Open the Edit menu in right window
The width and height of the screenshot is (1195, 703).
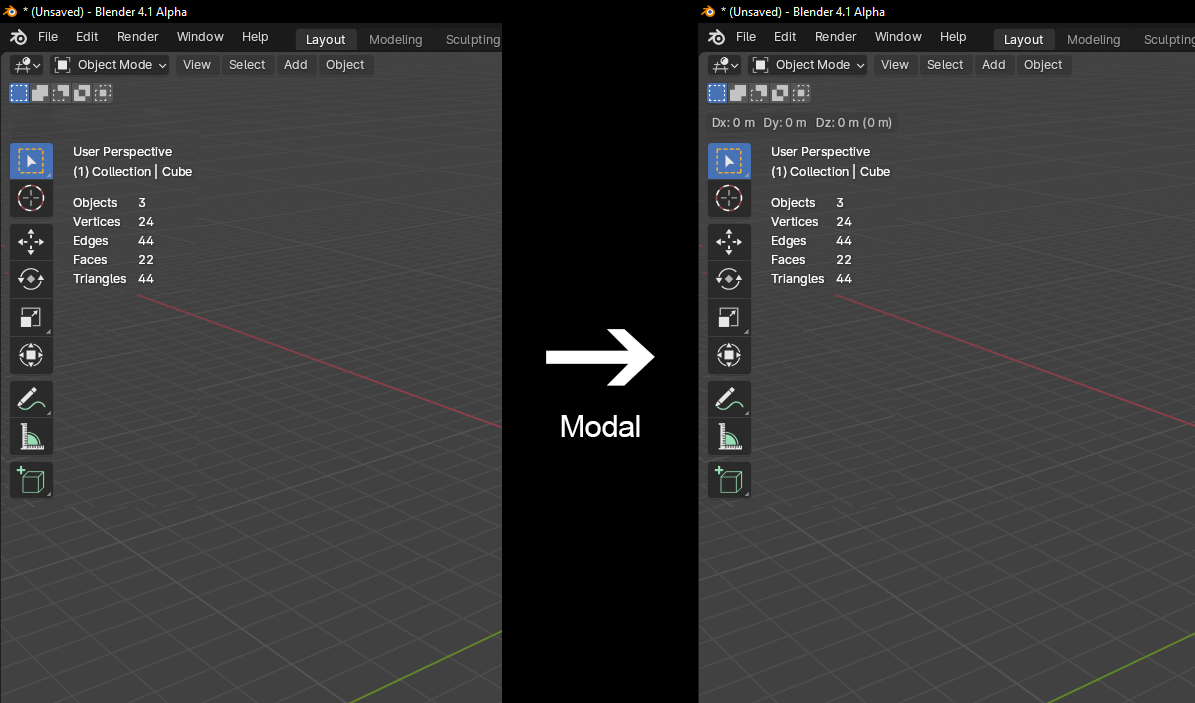click(785, 37)
